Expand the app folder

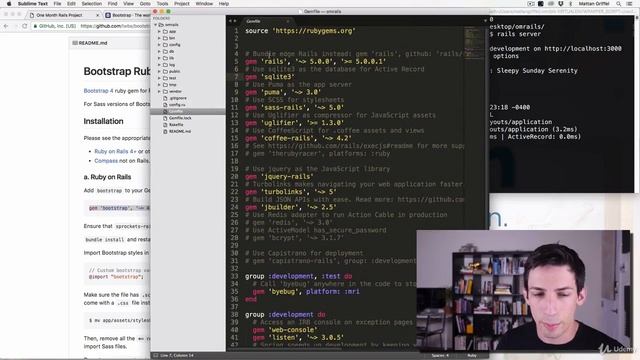[159, 31]
